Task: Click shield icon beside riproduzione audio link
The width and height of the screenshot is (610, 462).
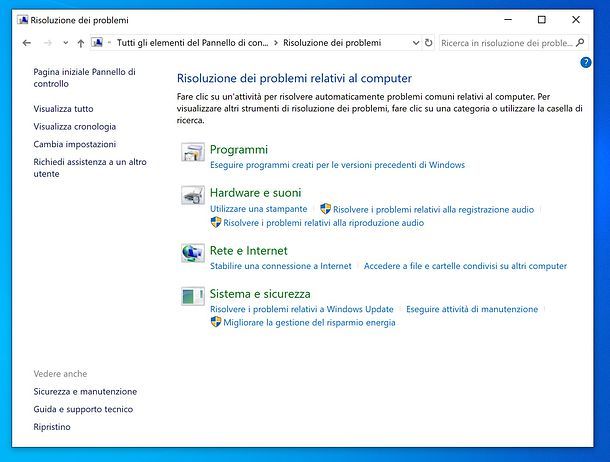Action: point(216,222)
